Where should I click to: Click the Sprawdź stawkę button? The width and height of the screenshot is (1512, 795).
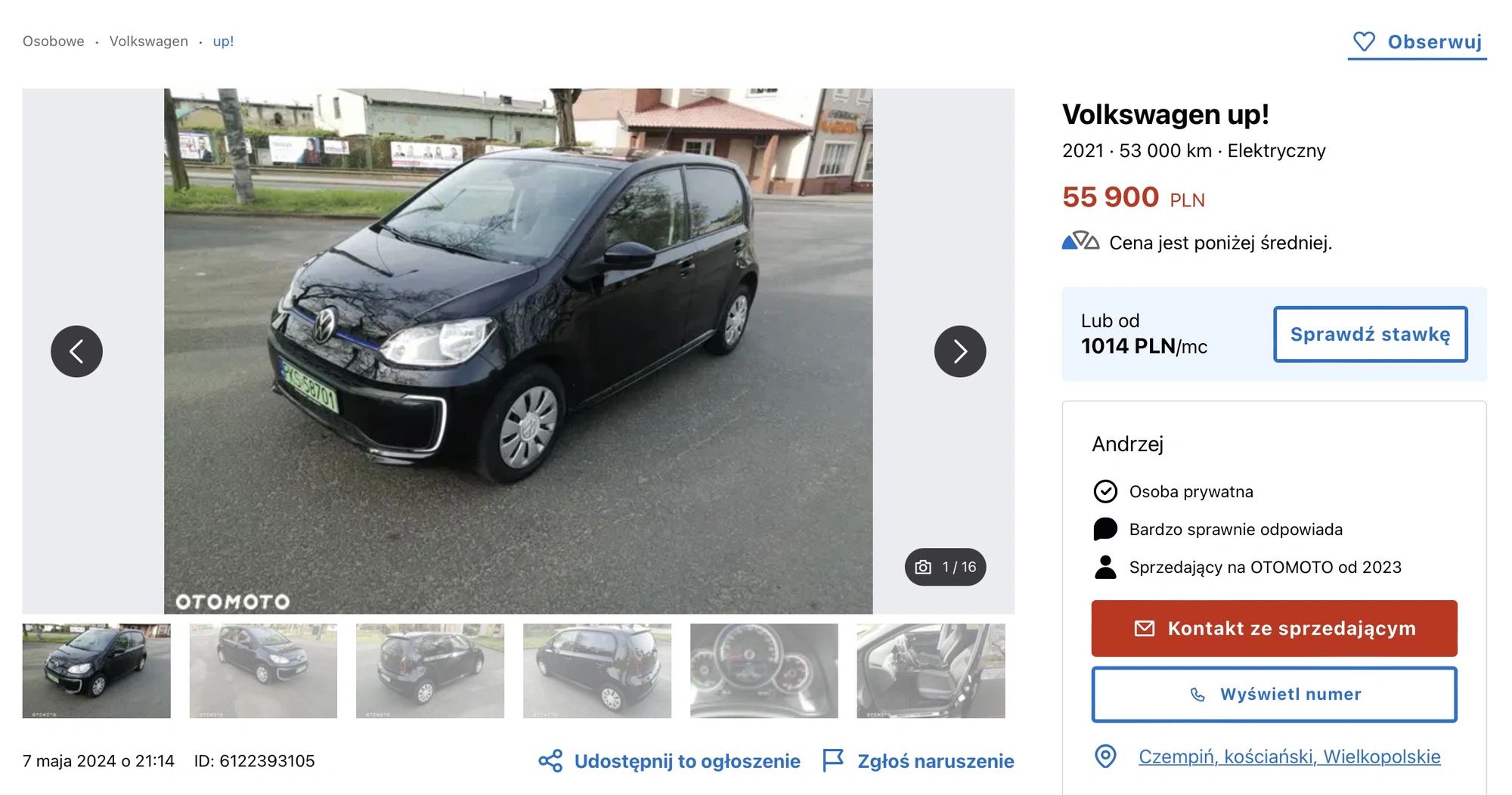click(x=1371, y=334)
